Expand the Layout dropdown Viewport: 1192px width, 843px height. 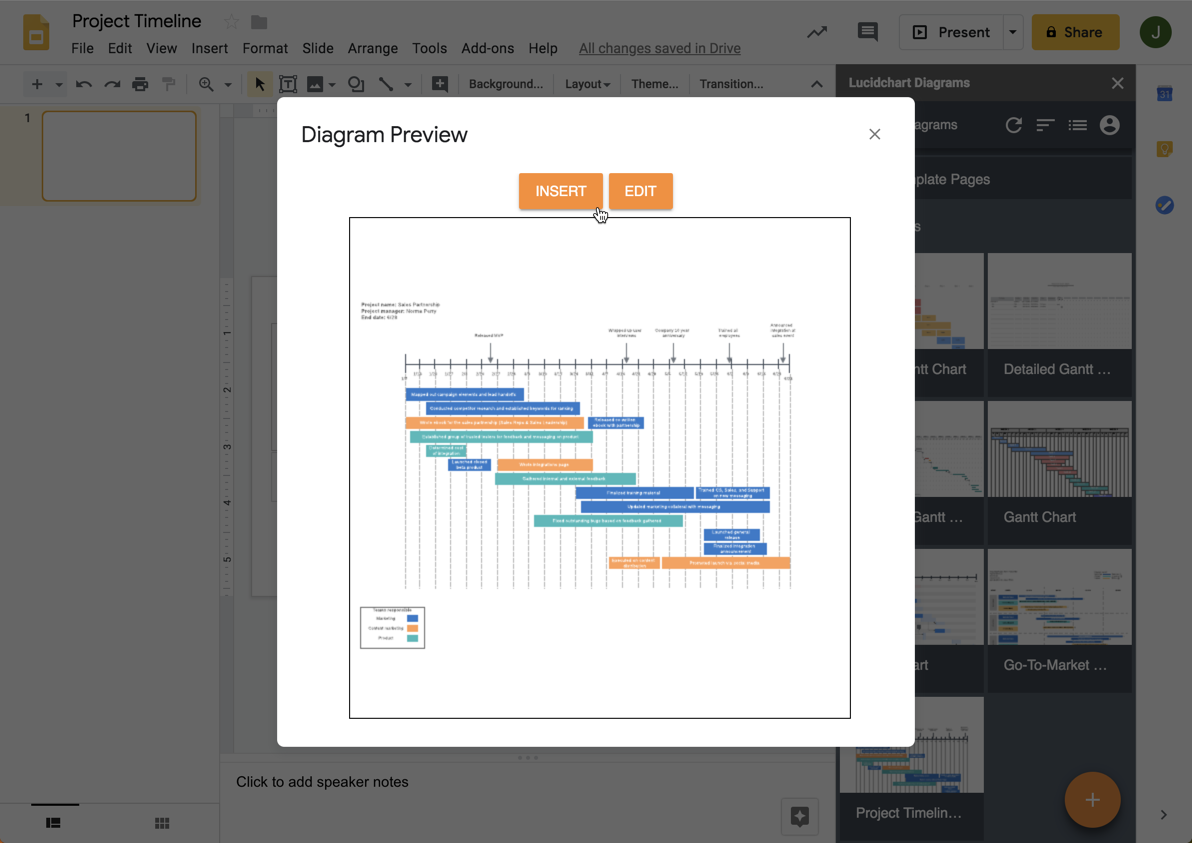(587, 84)
